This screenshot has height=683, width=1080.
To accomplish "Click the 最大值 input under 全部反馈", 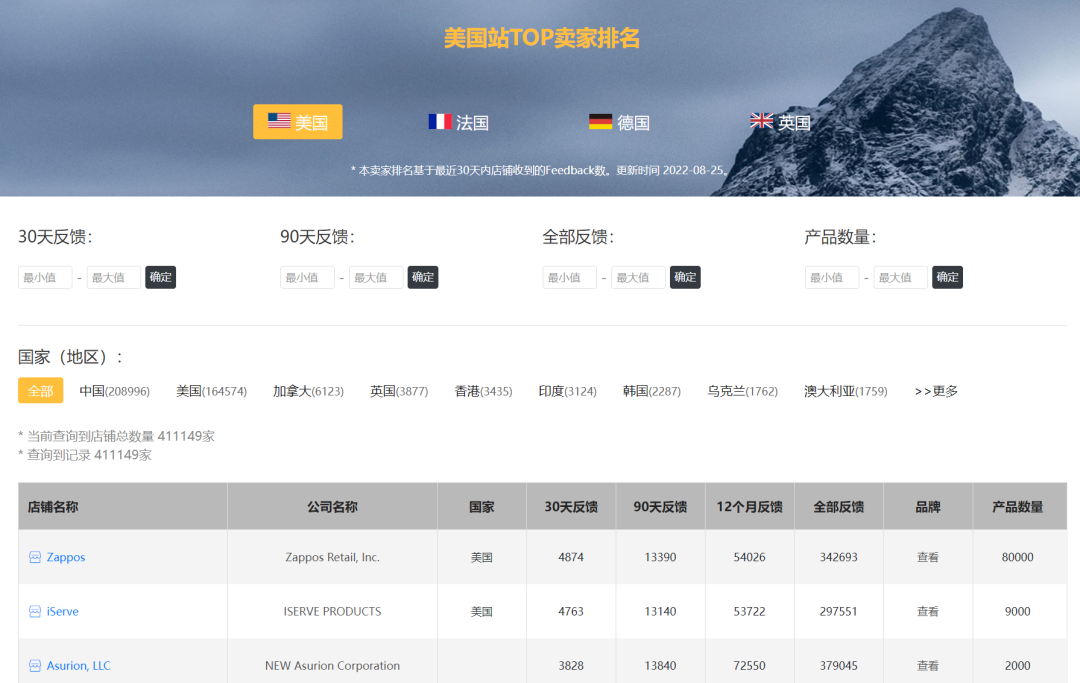I will (x=638, y=277).
